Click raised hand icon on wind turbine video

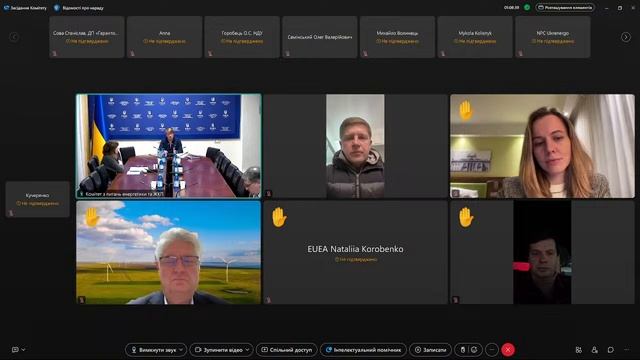92,217
